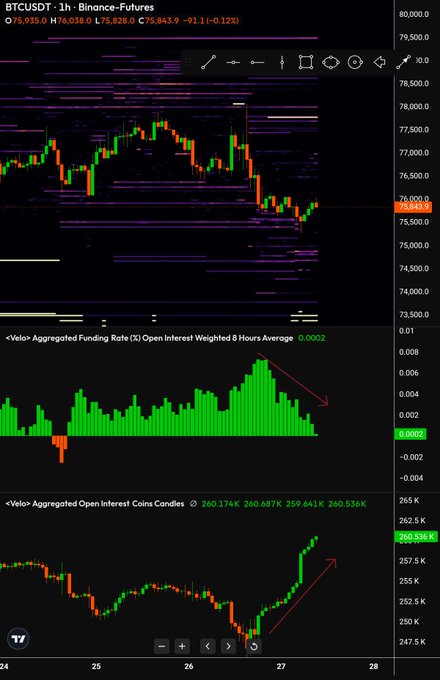This screenshot has width=440, height=680.
Task: Click the 74,000.0 price axis label
Action: (414, 291)
